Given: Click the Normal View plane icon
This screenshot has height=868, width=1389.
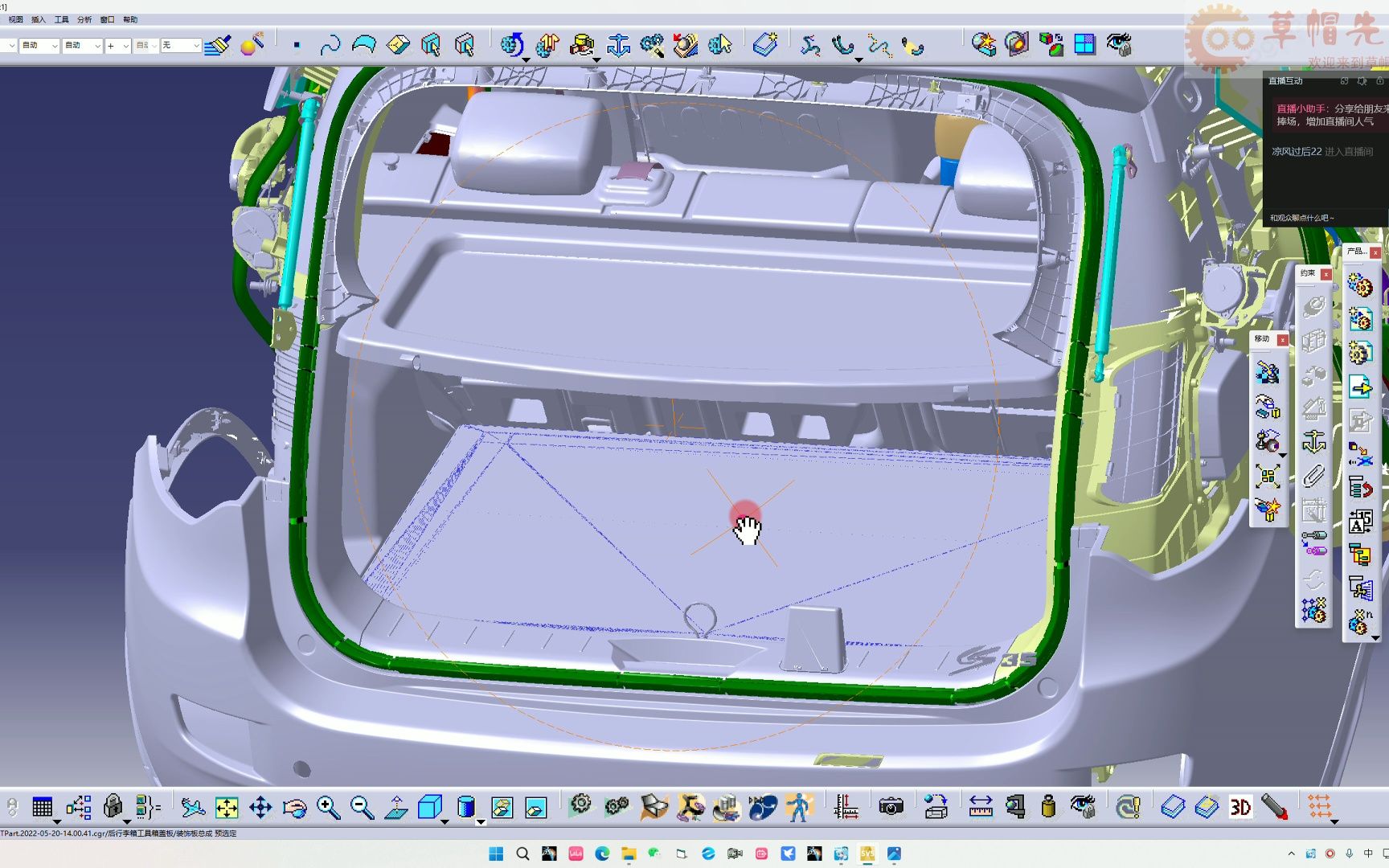Looking at the screenshot, I should [x=395, y=807].
